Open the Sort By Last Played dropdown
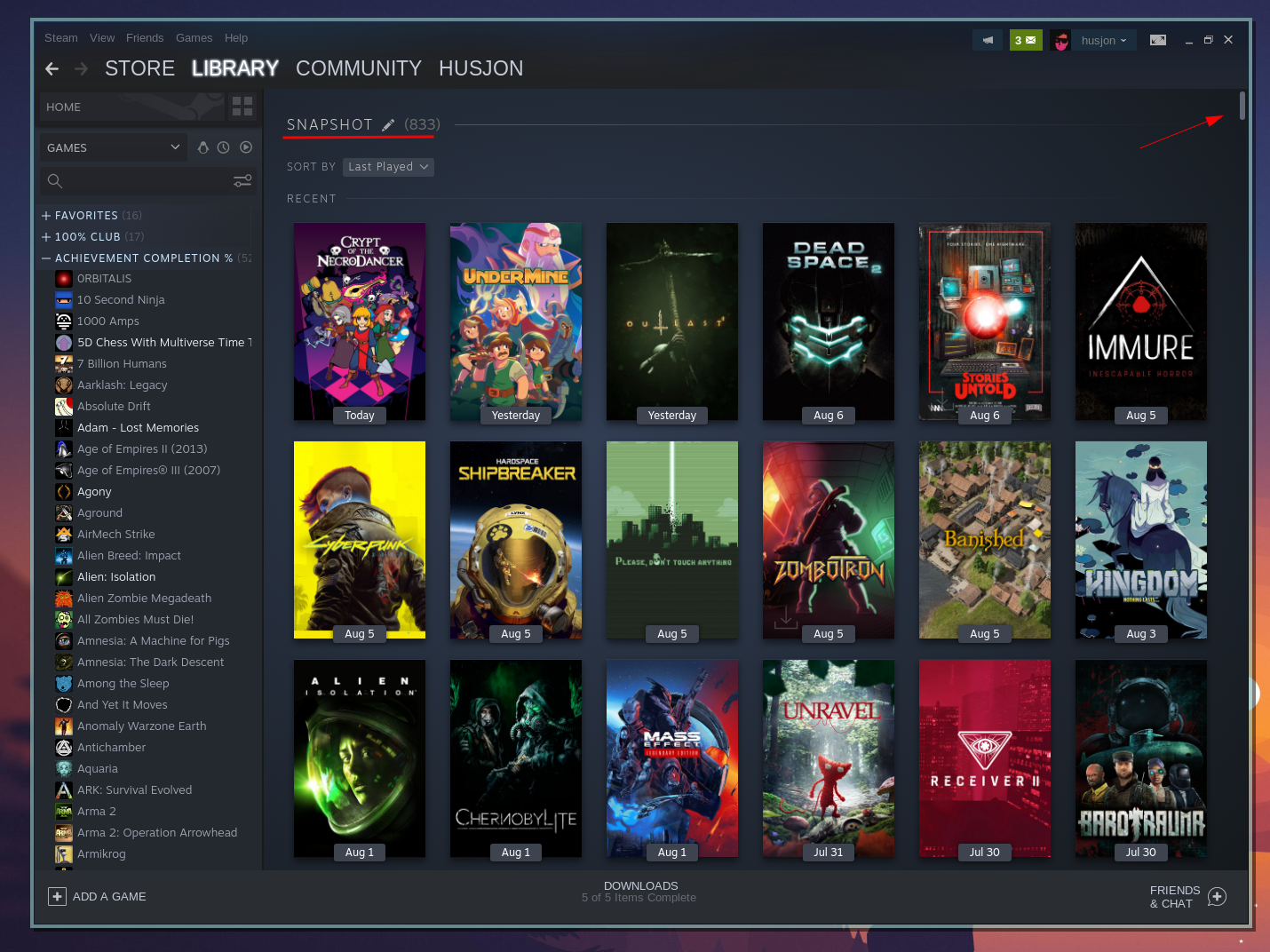 pos(388,167)
